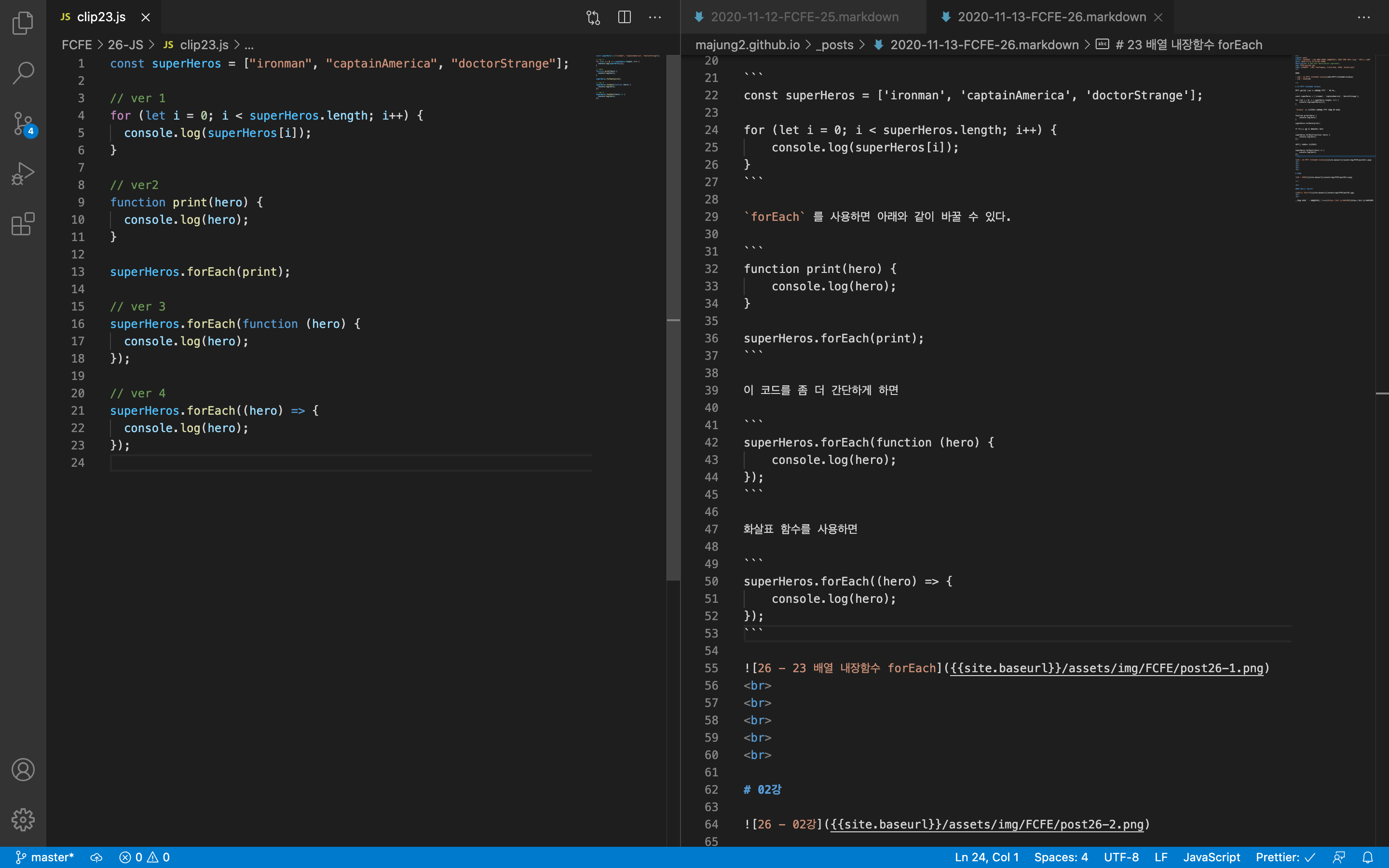Click FCFE breadcrumb in left editor
This screenshot has height=868, width=1389.
76,45
